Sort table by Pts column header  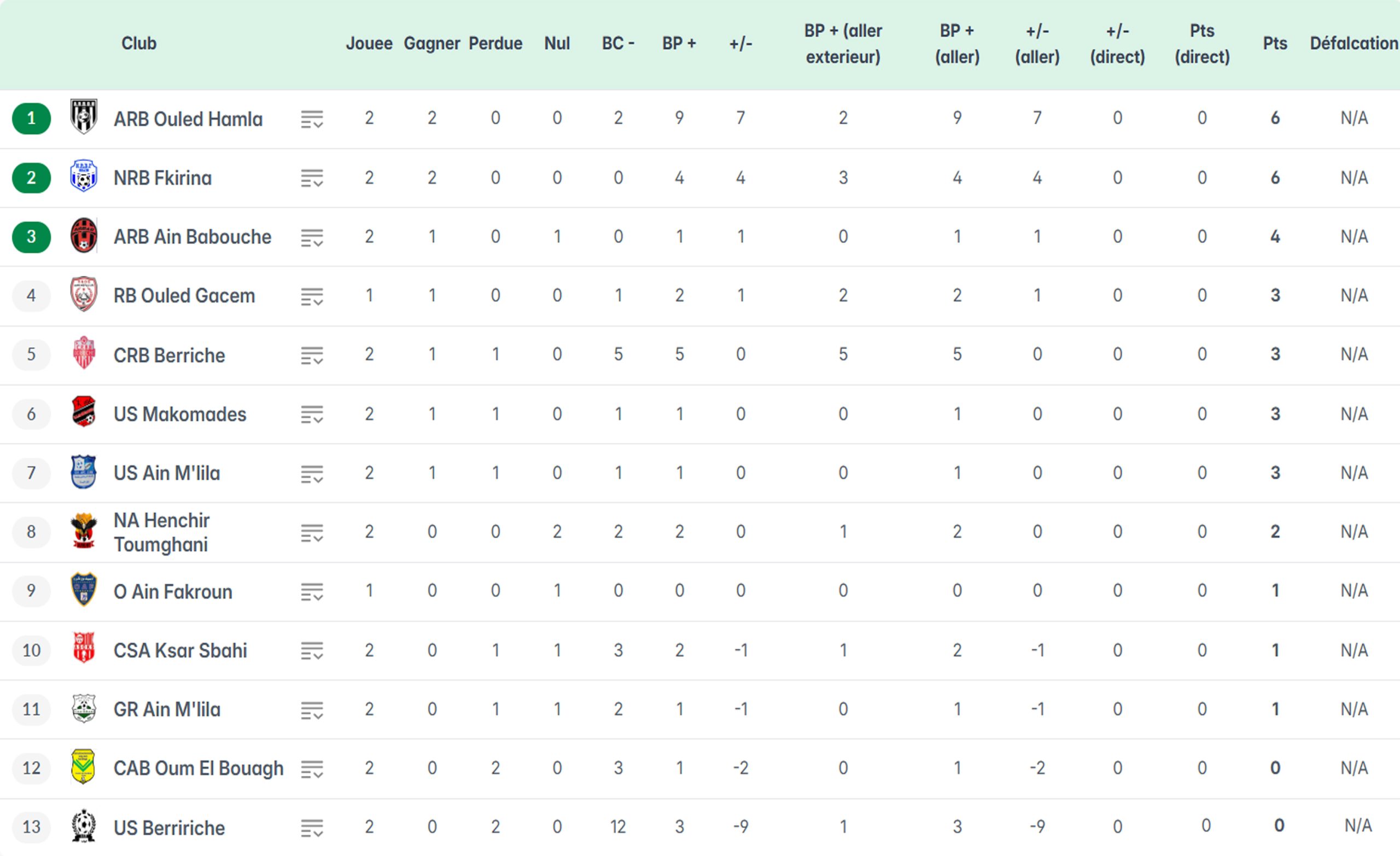tap(1274, 43)
